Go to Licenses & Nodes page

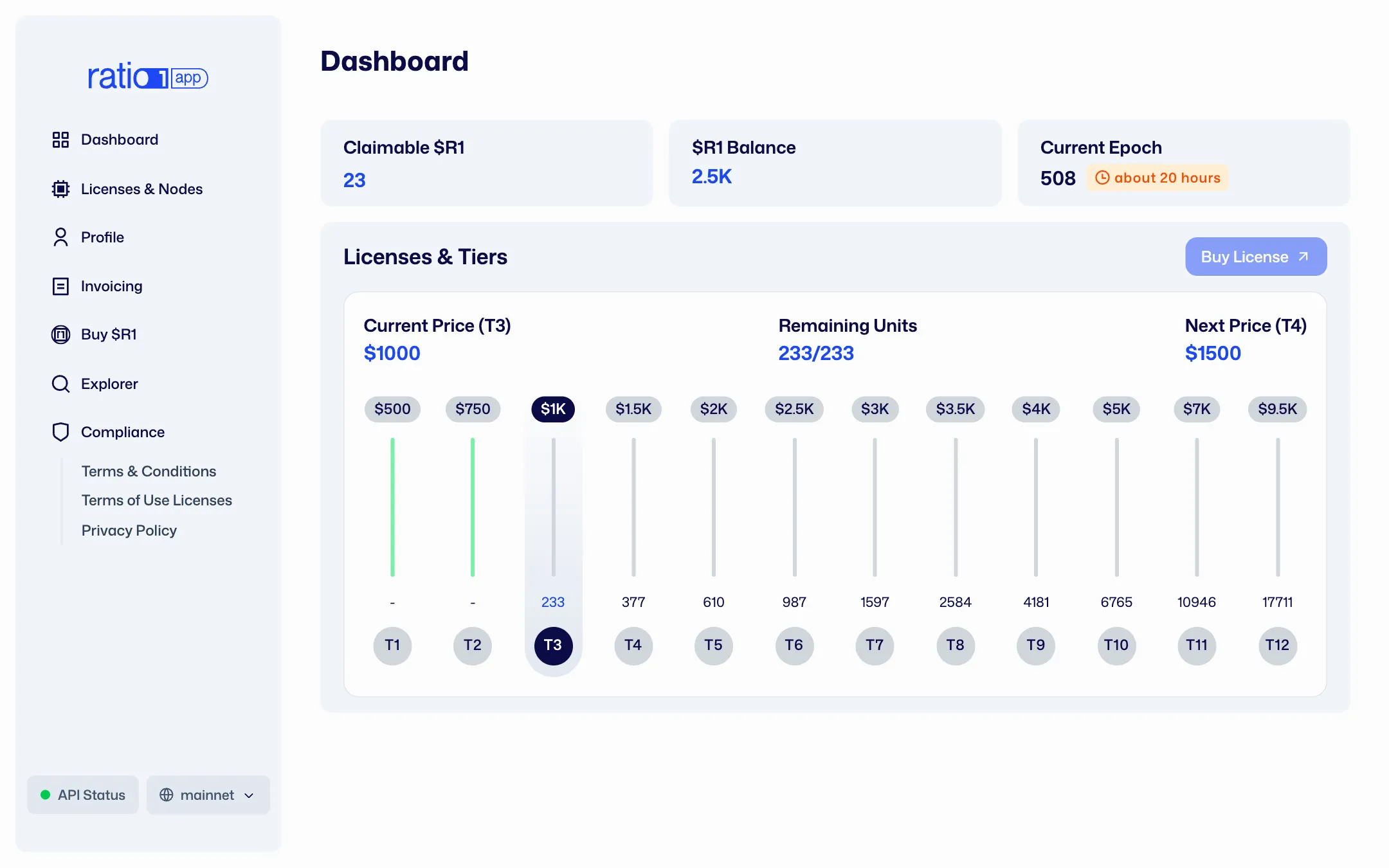[x=141, y=189]
